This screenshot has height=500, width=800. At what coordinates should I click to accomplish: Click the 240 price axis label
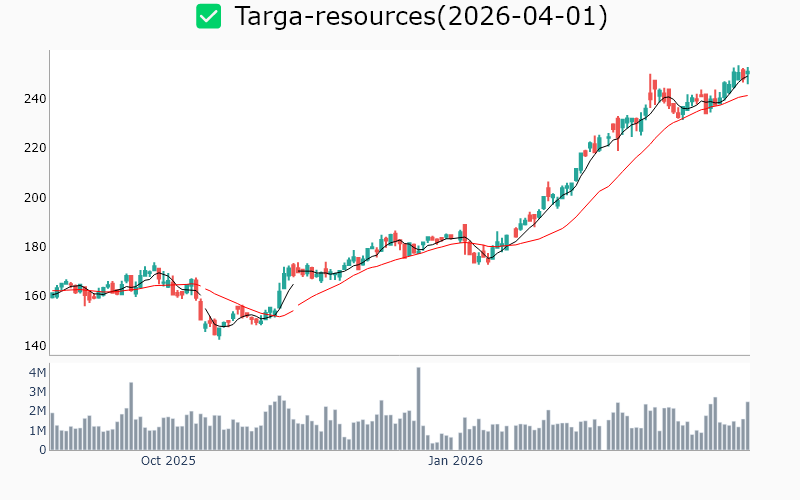click(x=35, y=99)
